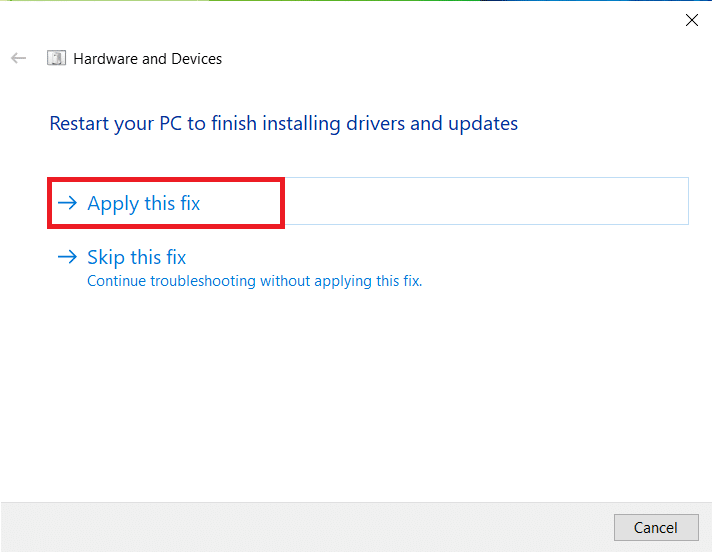
Task: Click the empty space right of Skip this fix
Action: [450, 257]
